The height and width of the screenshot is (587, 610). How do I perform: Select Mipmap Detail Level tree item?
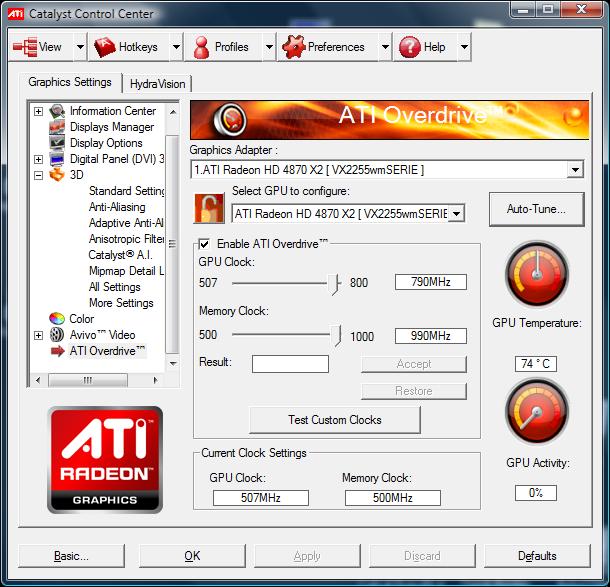(x=126, y=271)
